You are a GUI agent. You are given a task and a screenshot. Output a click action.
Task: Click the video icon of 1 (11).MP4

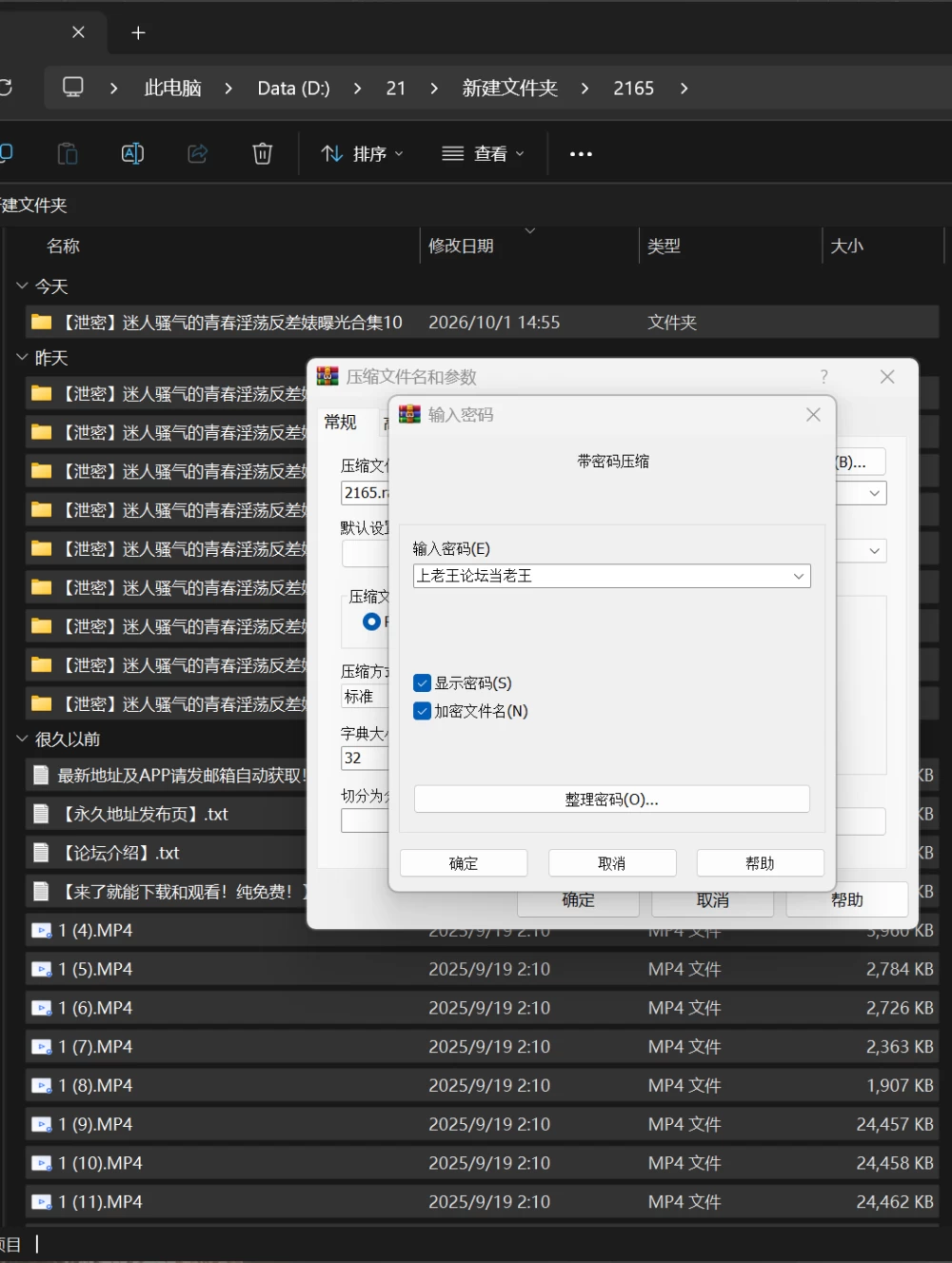[42, 1202]
